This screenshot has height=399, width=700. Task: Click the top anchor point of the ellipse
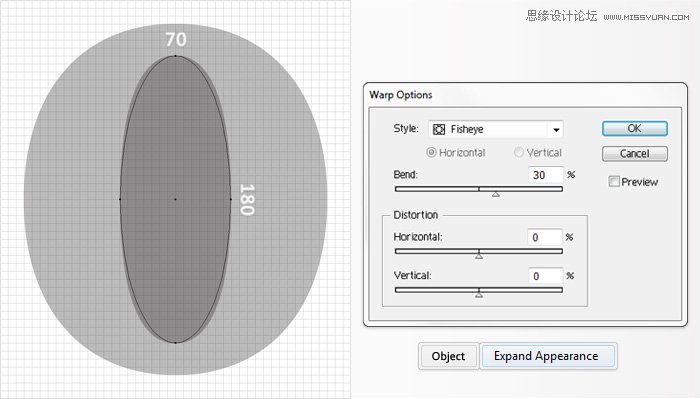point(175,56)
